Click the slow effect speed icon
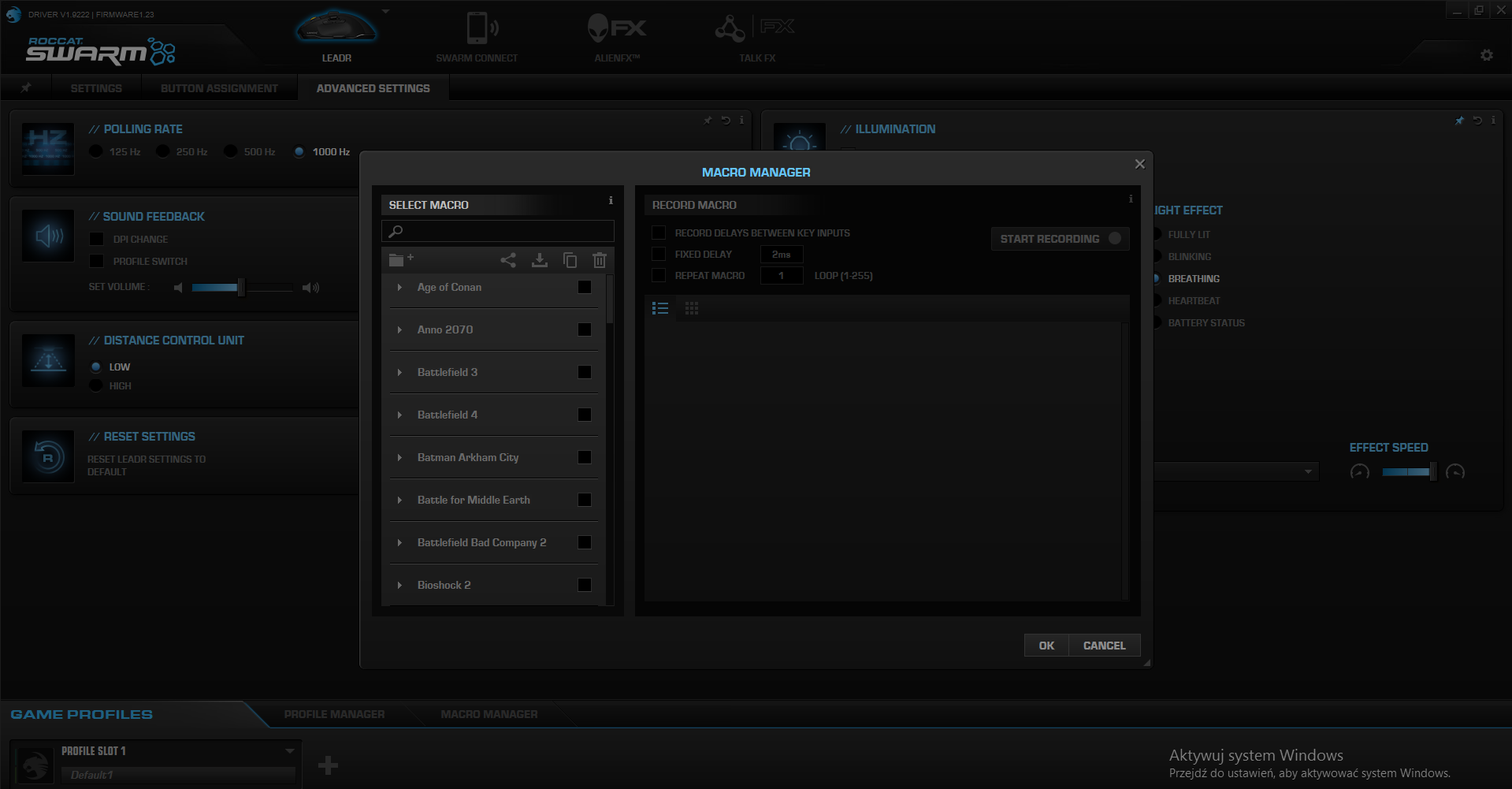 tap(1360, 472)
